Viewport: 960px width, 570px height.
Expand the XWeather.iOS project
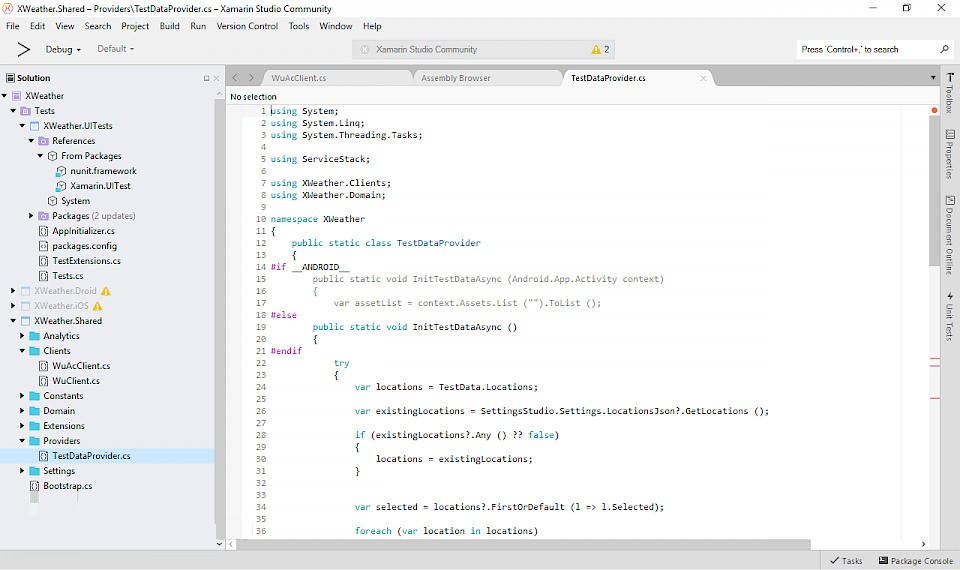[x=13, y=306]
